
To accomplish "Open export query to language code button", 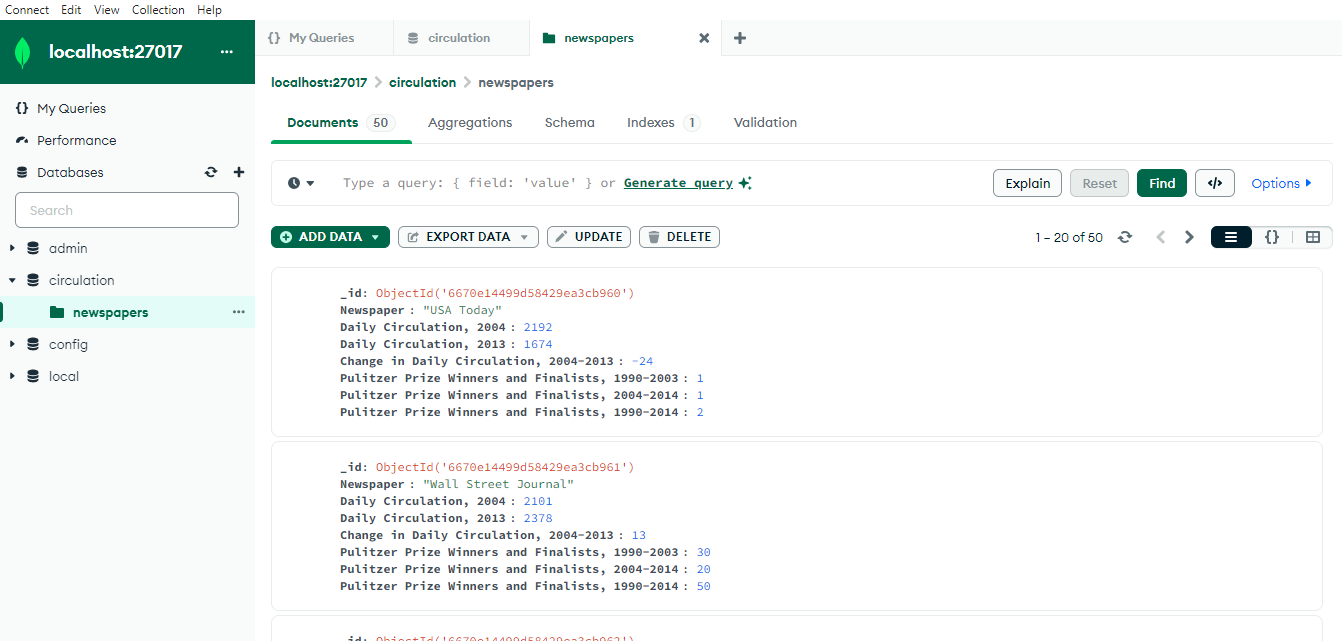I will pos(1215,183).
